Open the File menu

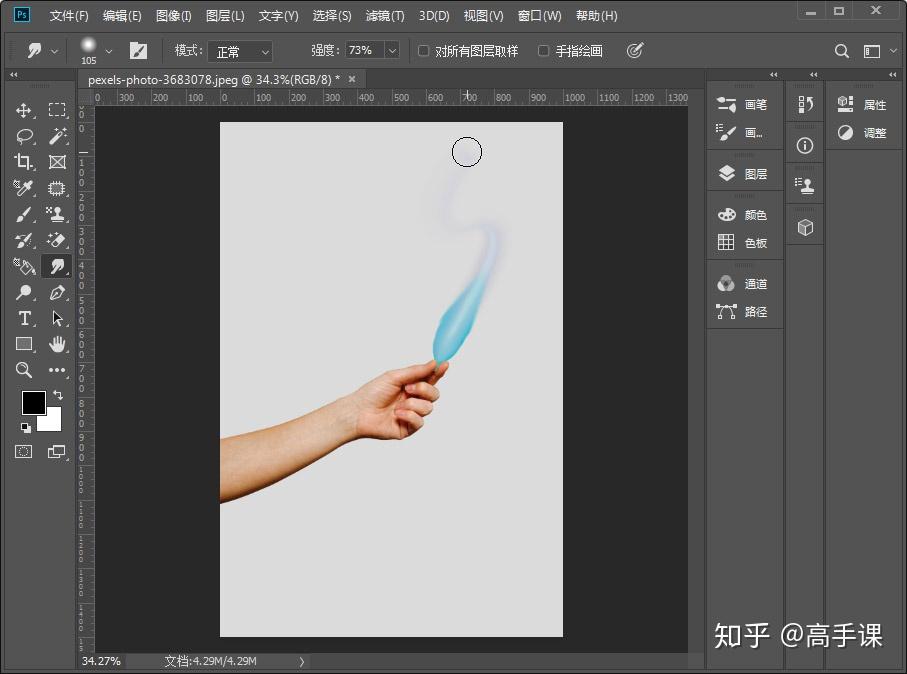[x=69, y=16]
